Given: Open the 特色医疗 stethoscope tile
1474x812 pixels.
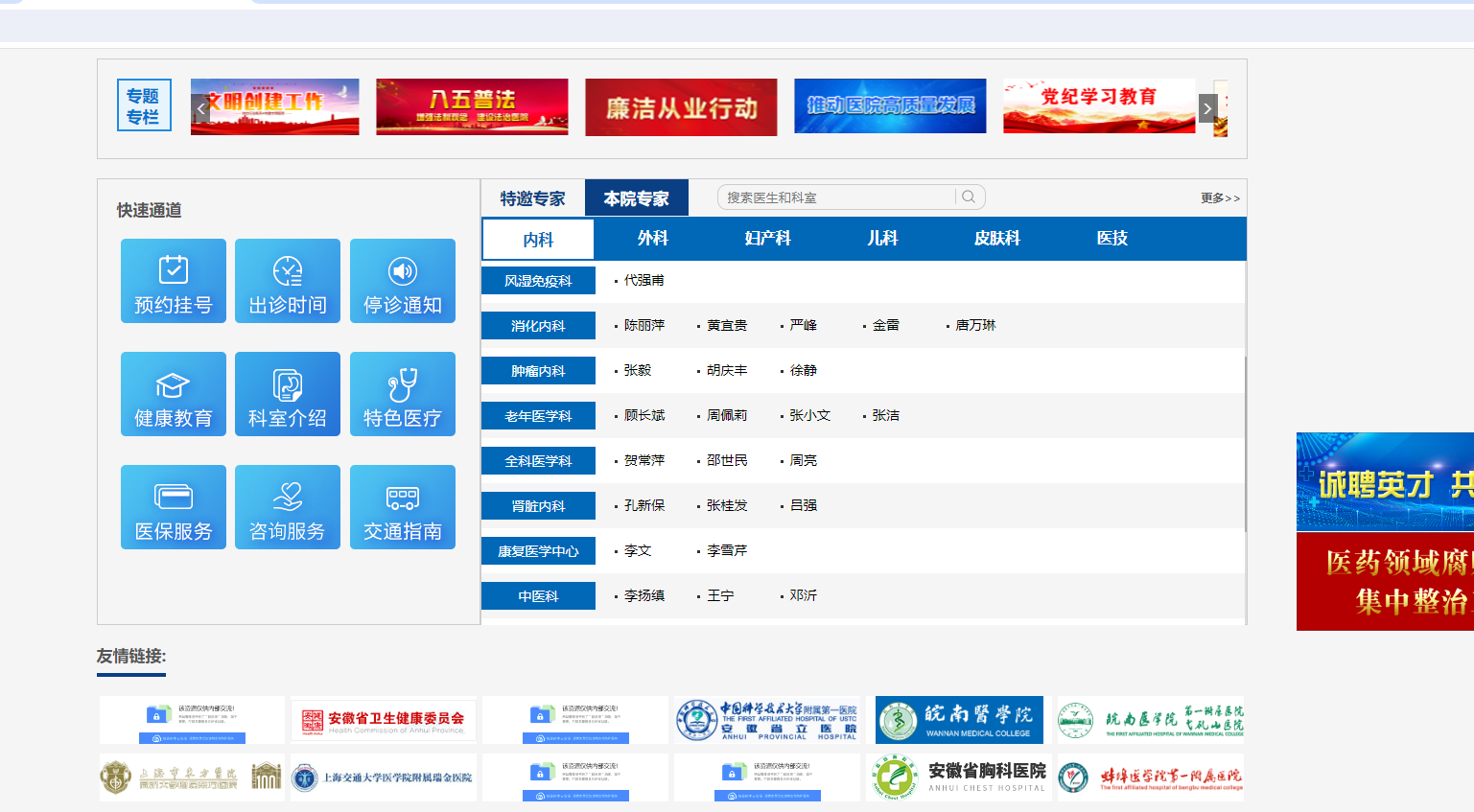Looking at the screenshot, I should pos(403,394).
